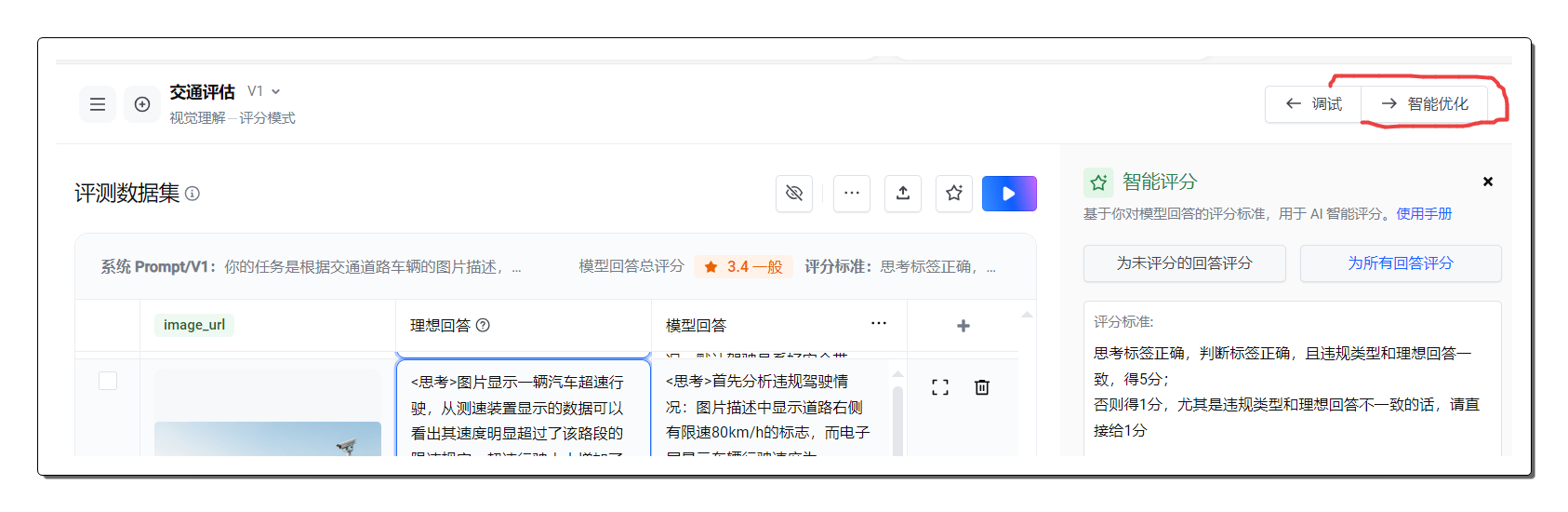Toggle the hide-eye visibility icon
The image size is (1568, 512).
click(794, 193)
